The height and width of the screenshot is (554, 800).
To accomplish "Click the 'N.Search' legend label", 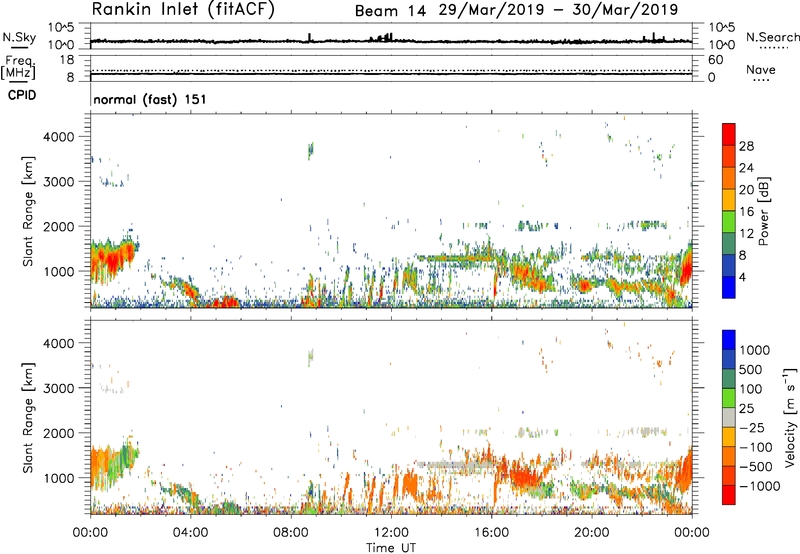I will coord(772,37).
